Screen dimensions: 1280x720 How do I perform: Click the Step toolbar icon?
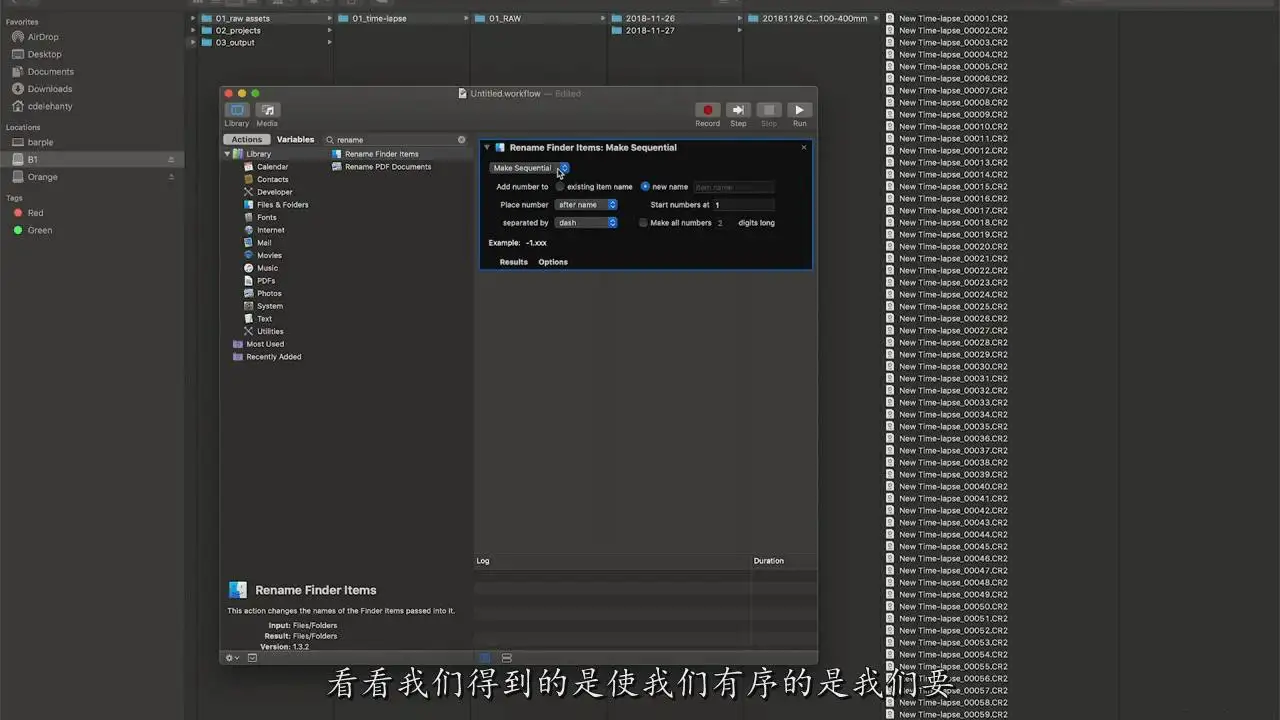pyautogui.click(x=738, y=110)
